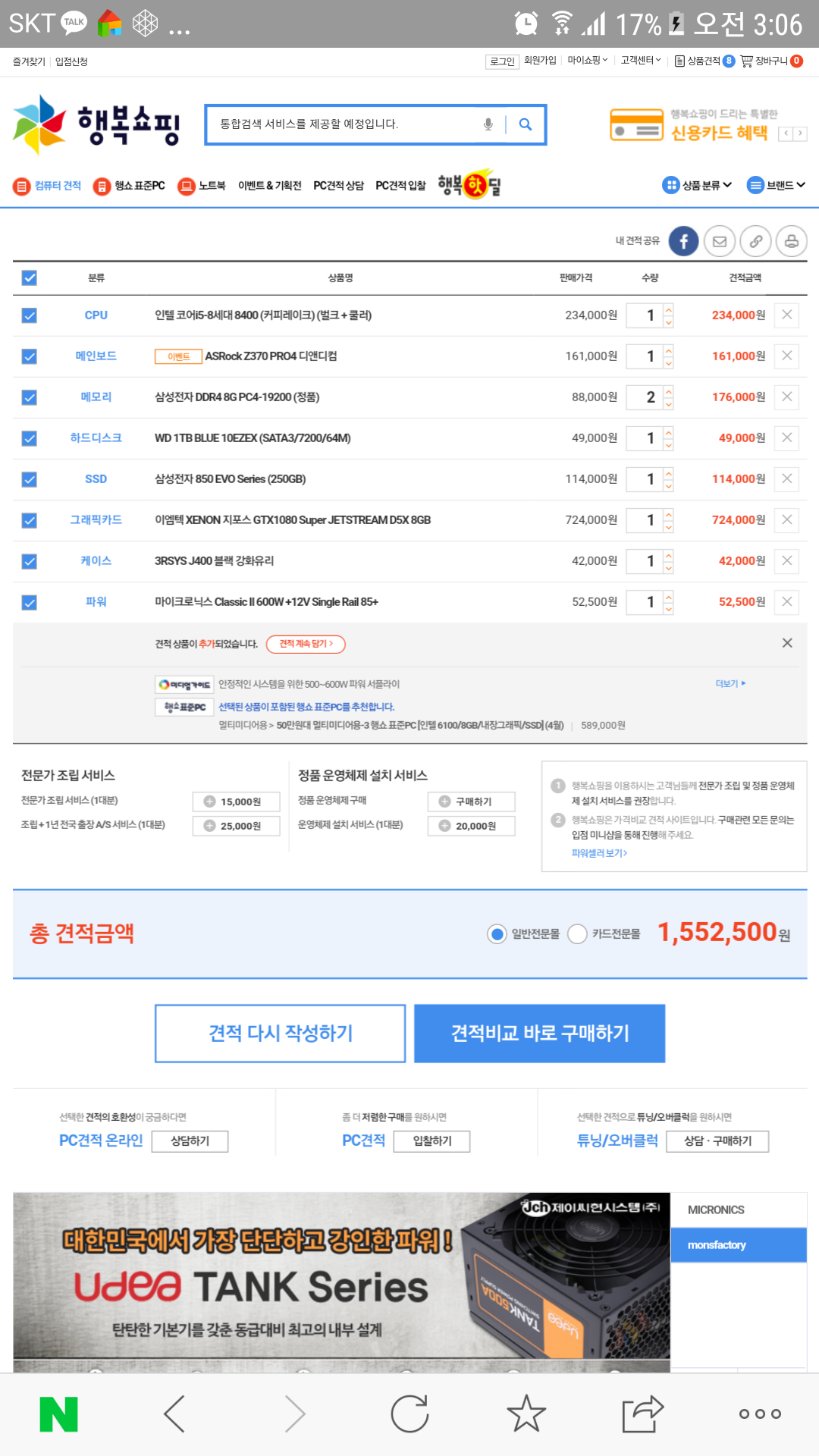Increase the 메모리 quantity stepper
Screen dimensions: 819x1456
(669, 391)
